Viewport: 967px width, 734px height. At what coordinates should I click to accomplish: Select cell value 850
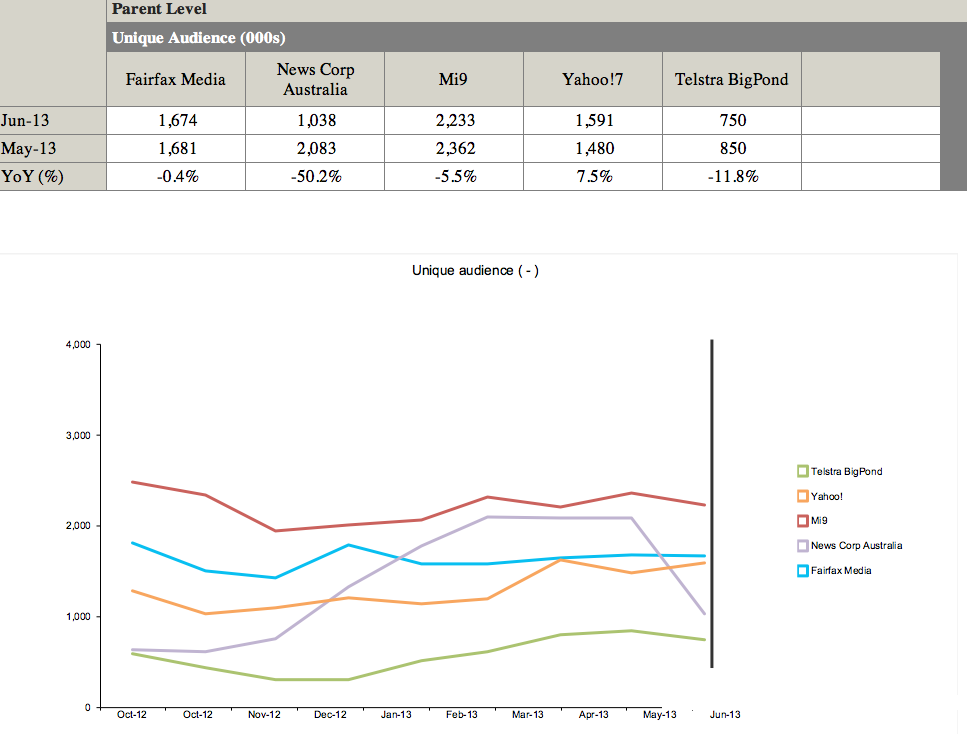coord(733,149)
